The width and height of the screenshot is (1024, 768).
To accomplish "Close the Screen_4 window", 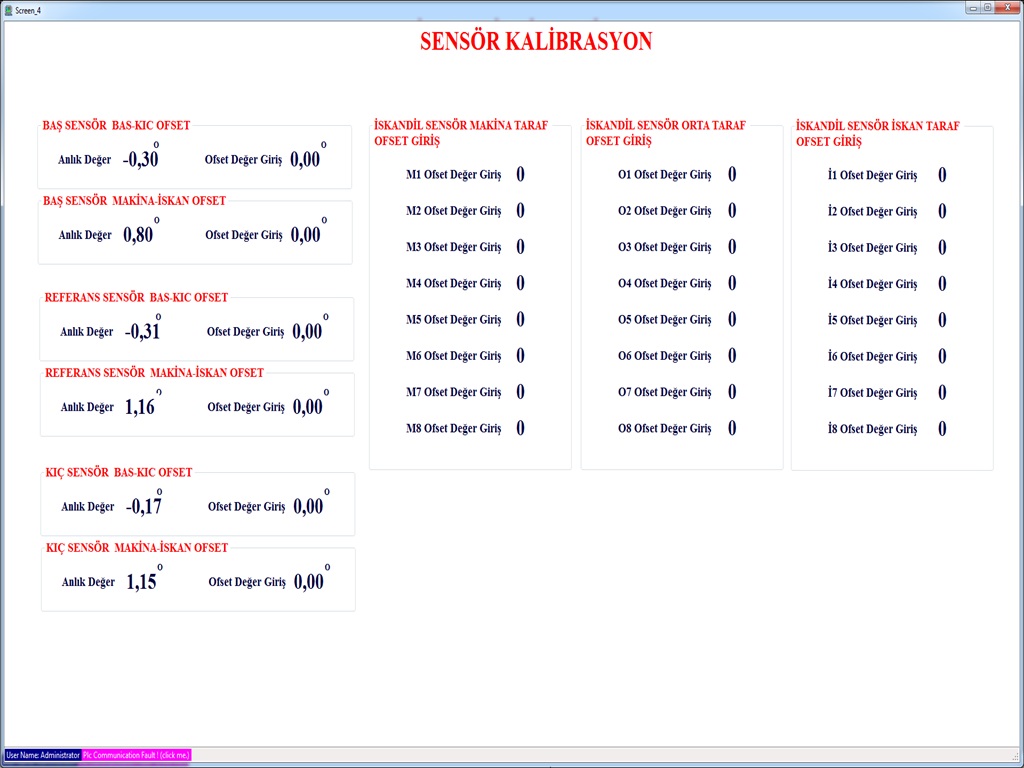I will coord(1007,7).
